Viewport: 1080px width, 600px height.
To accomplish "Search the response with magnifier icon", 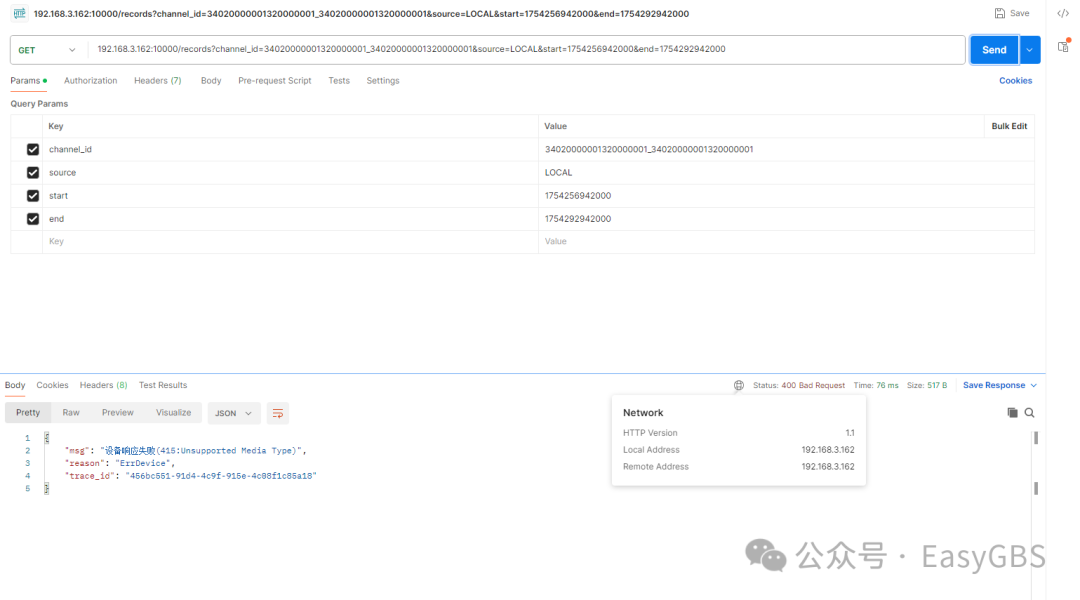I will (x=1029, y=413).
